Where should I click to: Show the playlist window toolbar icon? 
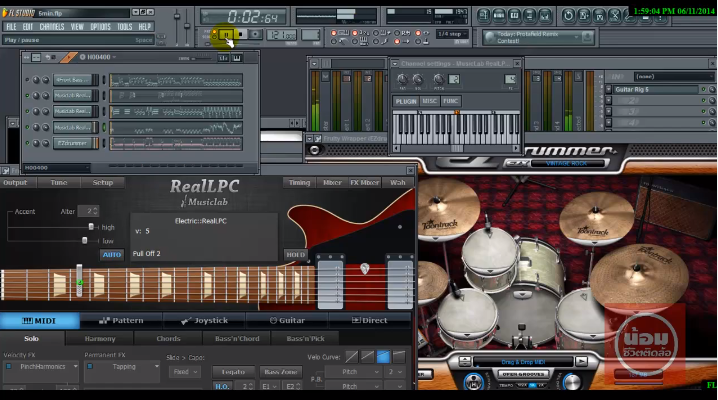[484, 16]
